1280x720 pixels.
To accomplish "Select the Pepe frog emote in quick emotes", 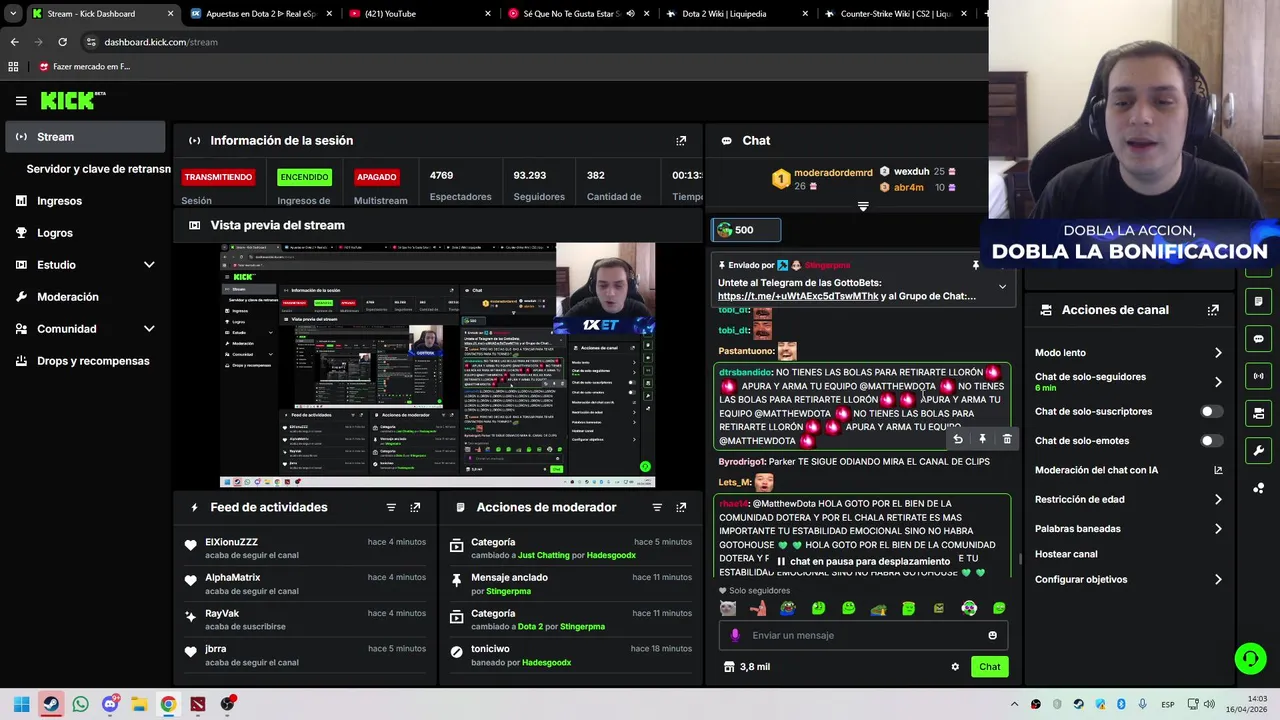I will (x=788, y=608).
